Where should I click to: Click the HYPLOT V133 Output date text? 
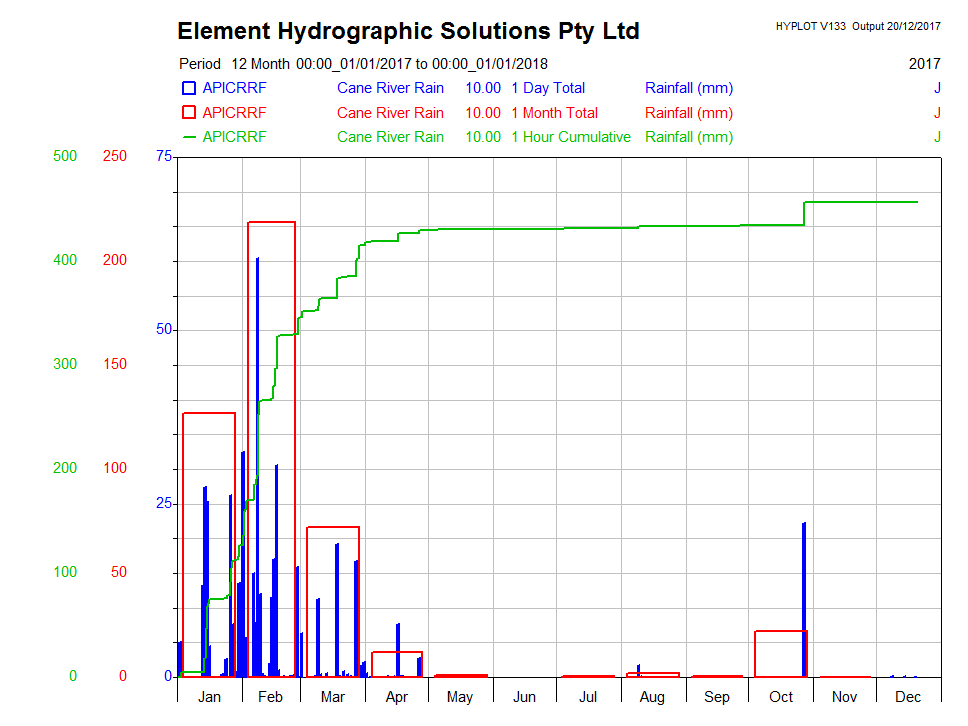[x=857, y=27]
